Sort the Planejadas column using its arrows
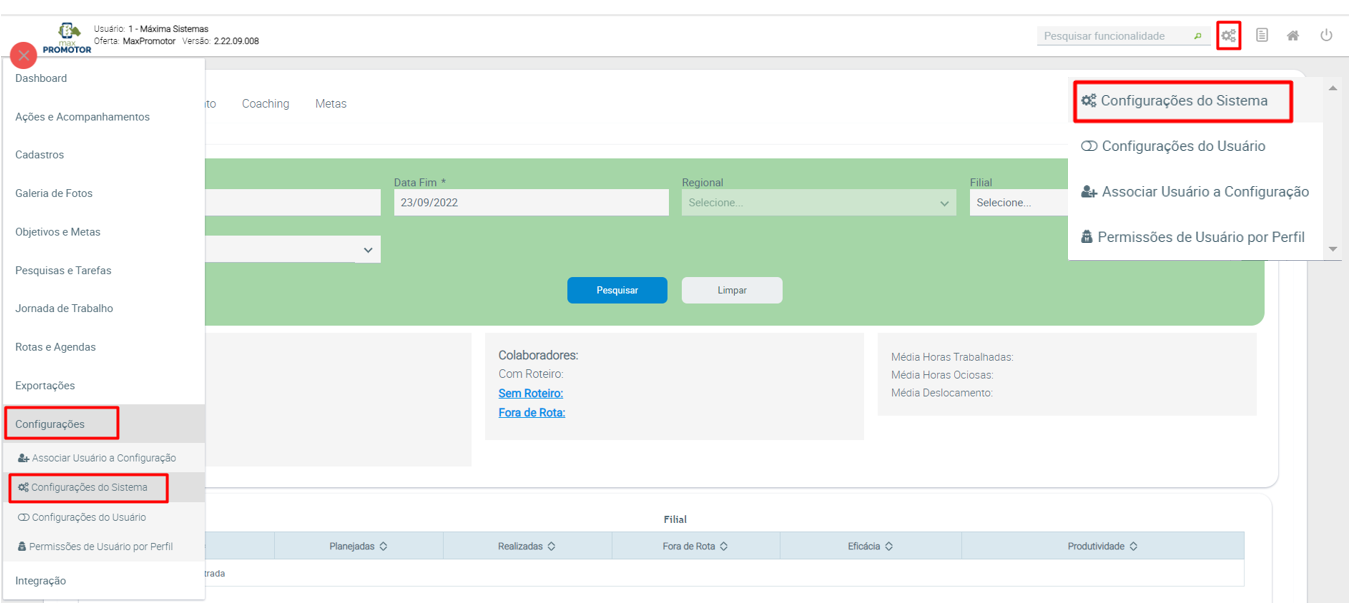The height and width of the screenshot is (606, 1358). click(x=383, y=547)
